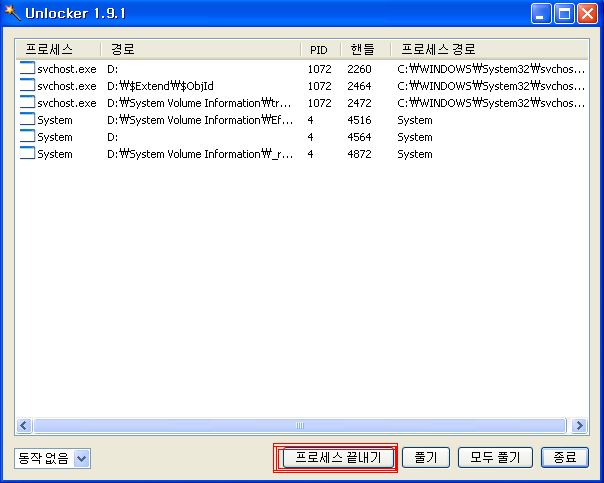
Task: Click handle value 4564
Action: pyautogui.click(x=359, y=137)
